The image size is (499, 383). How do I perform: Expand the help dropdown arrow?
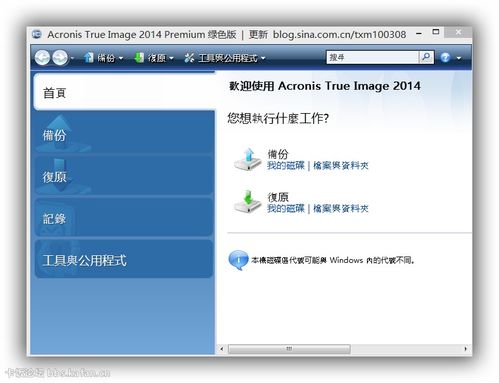coord(459,58)
